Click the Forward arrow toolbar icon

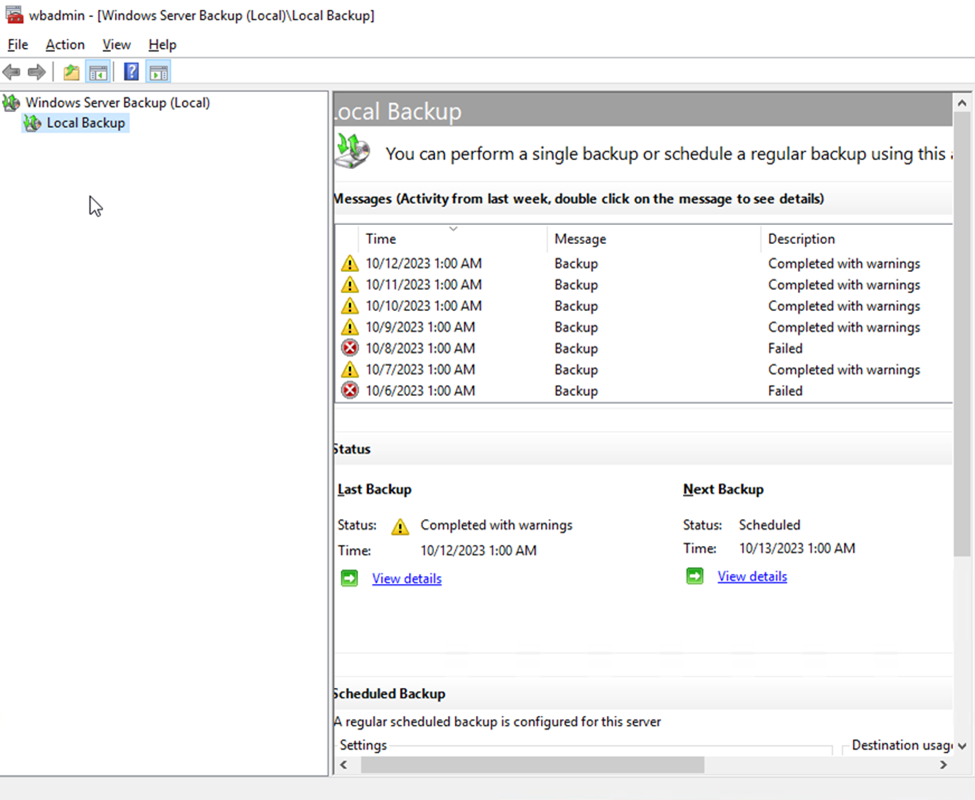pyautogui.click(x=37, y=72)
